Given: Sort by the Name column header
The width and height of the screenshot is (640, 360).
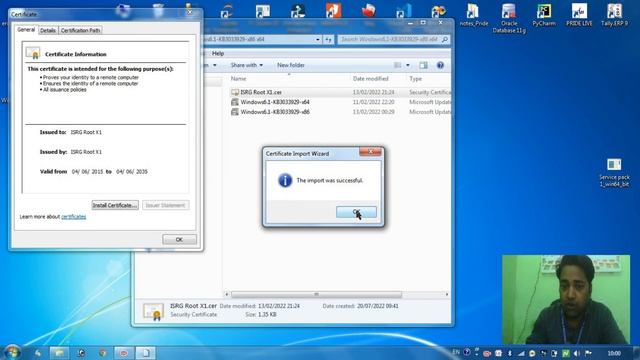Looking at the screenshot, I should click(238, 79).
